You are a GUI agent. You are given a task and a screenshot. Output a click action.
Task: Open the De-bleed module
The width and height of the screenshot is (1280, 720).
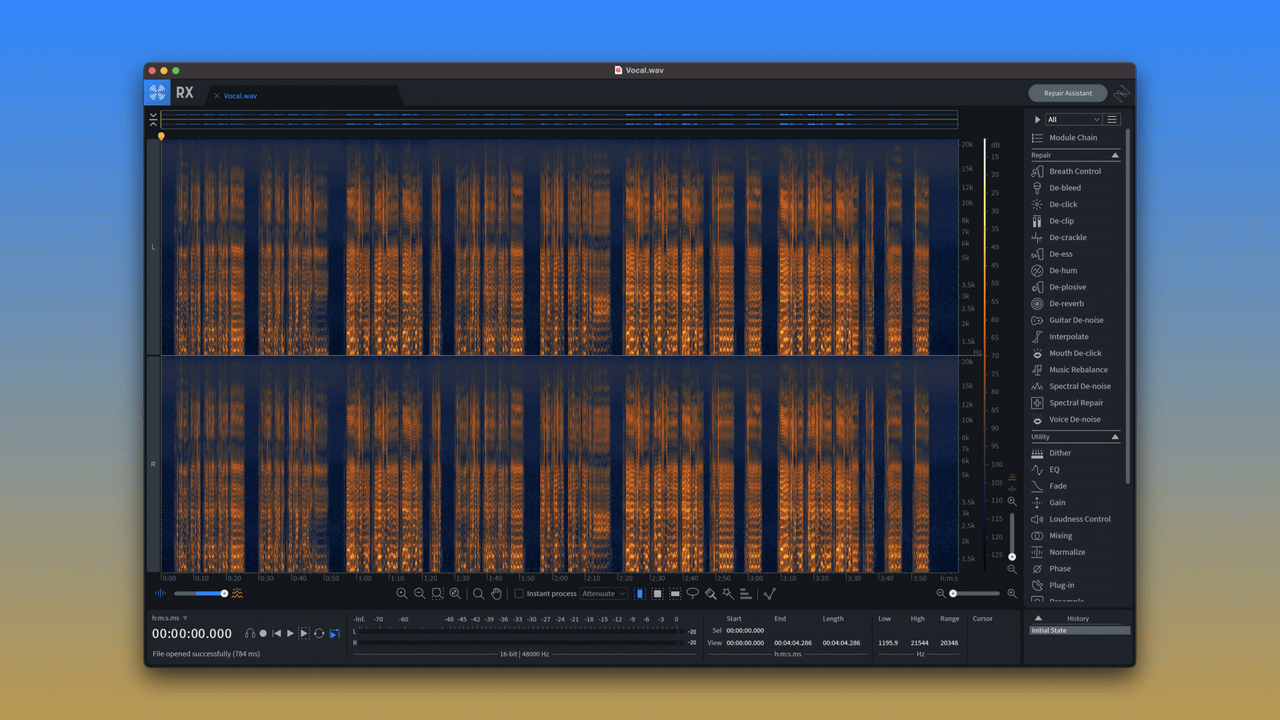pos(1075,188)
